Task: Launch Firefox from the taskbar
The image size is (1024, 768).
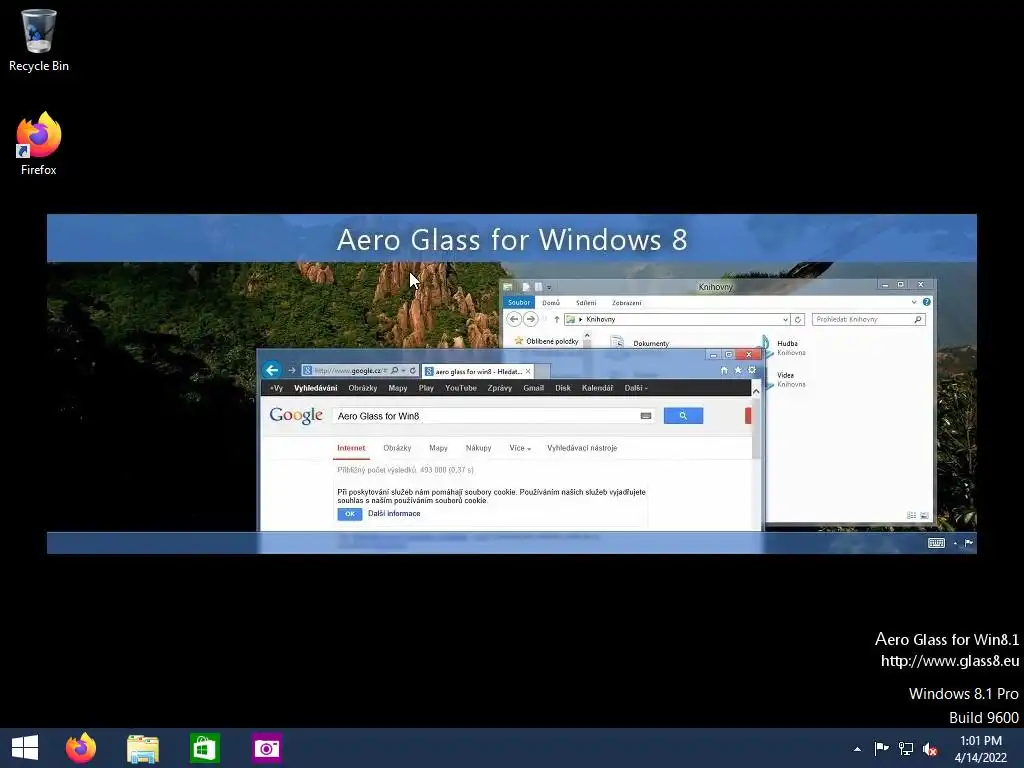Action: point(81,748)
